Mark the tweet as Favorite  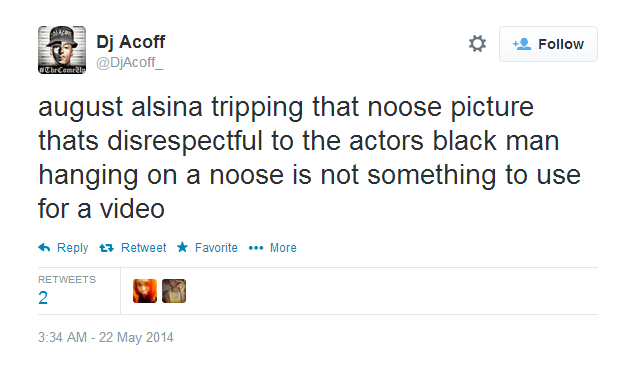216,247
